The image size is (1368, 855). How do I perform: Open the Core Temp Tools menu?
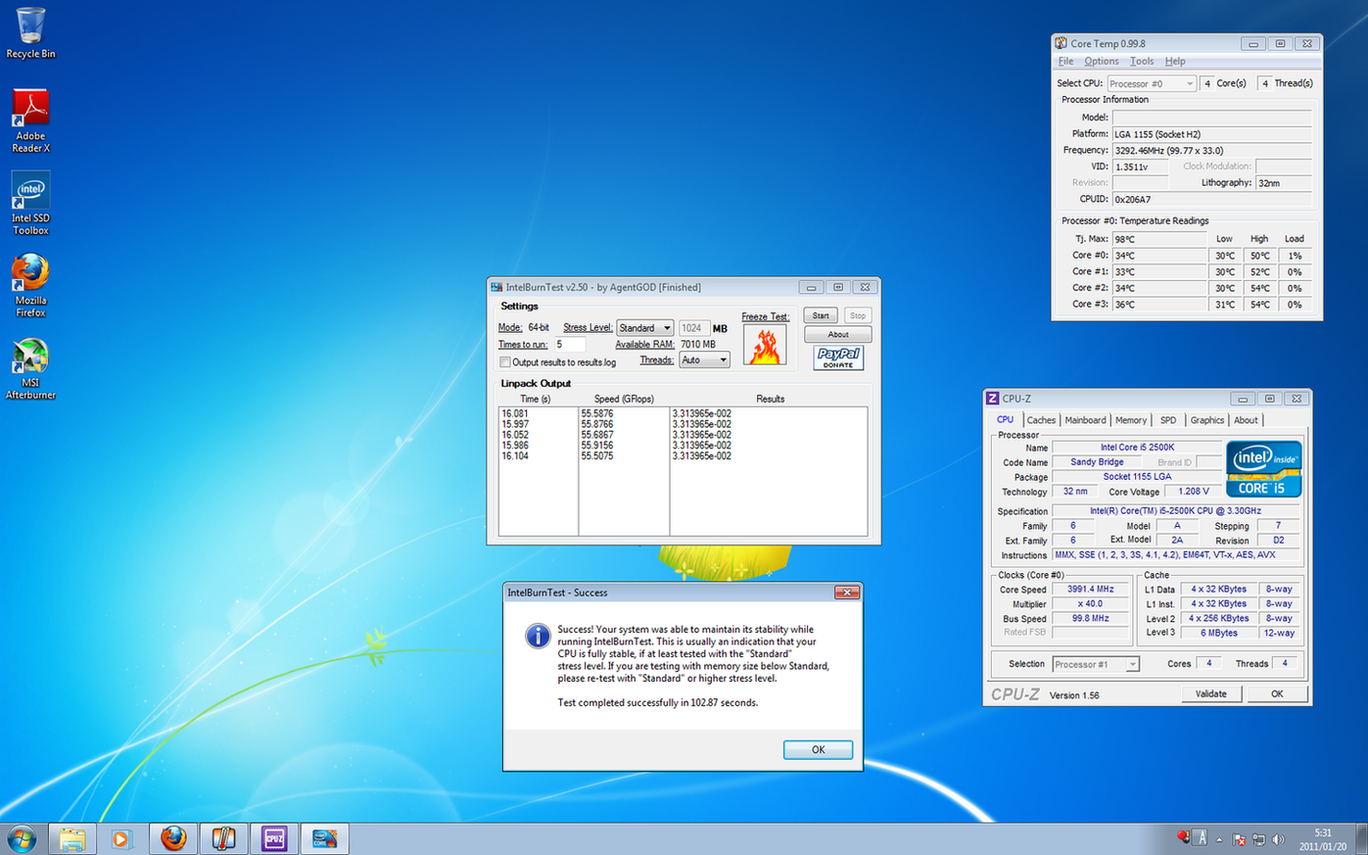click(1142, 61)
